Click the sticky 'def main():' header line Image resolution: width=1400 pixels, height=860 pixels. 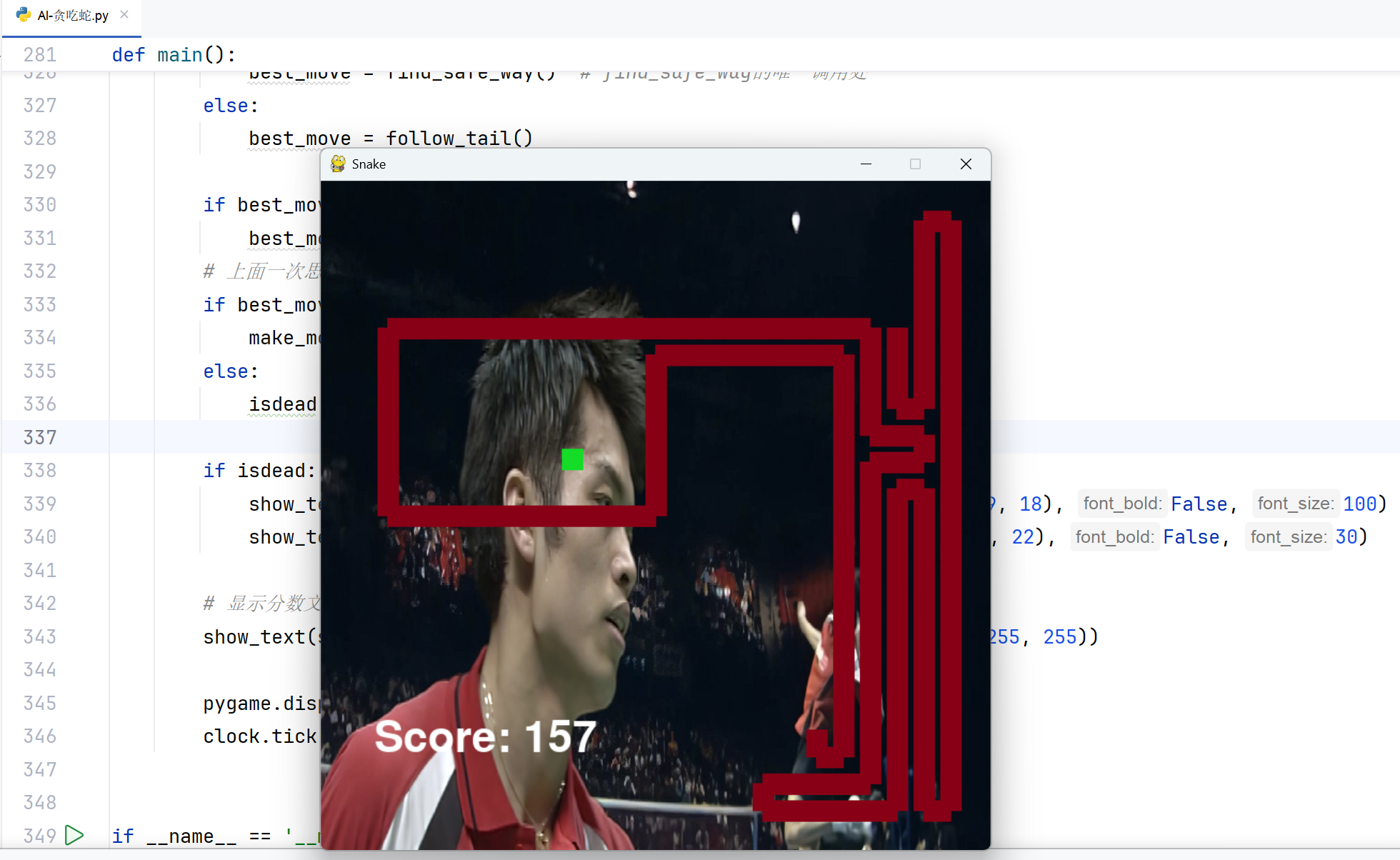click(174, 55)
